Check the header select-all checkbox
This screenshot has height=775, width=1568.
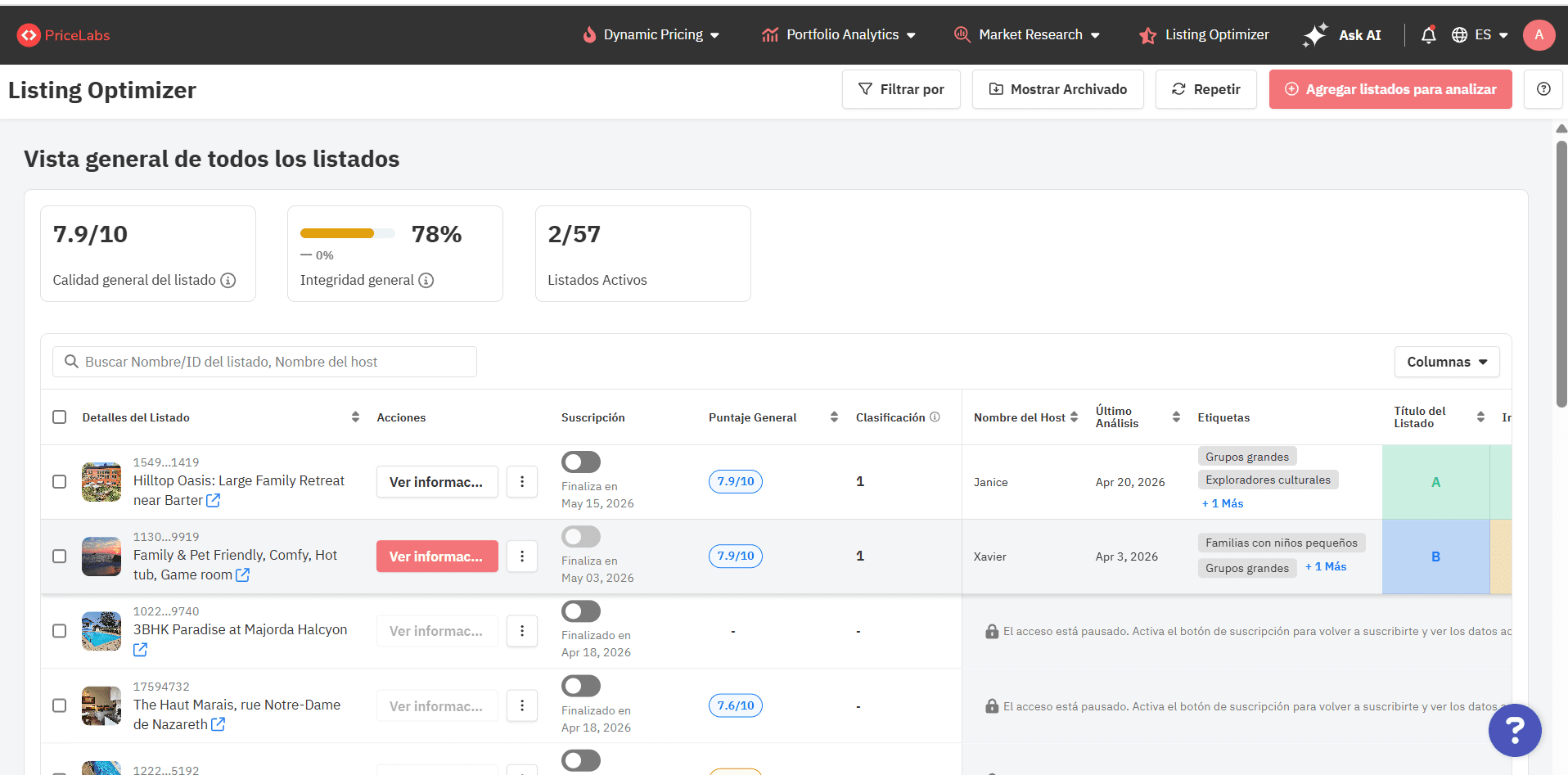59,417
